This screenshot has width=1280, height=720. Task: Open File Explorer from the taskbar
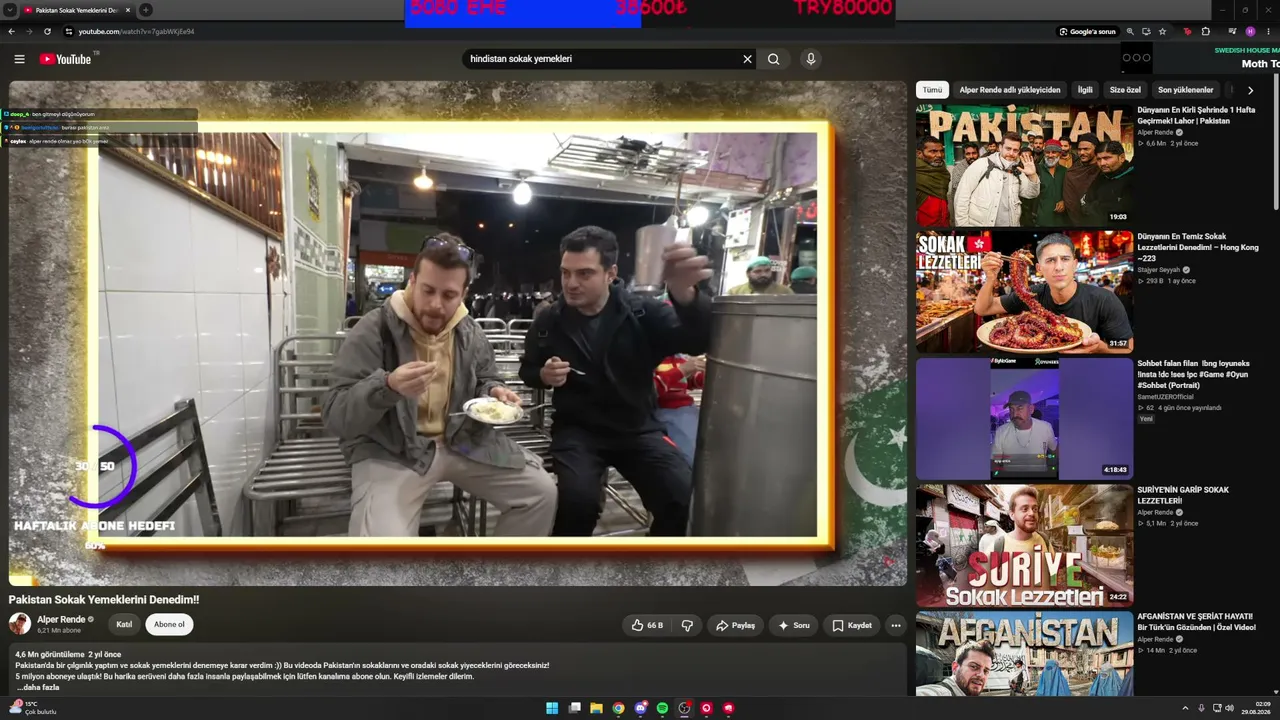coord(596,708)
